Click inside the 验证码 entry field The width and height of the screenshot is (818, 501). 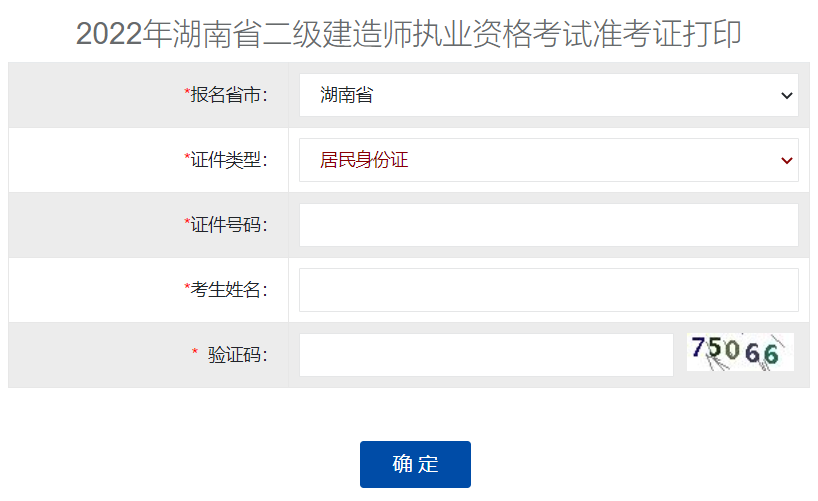point(486,355)
